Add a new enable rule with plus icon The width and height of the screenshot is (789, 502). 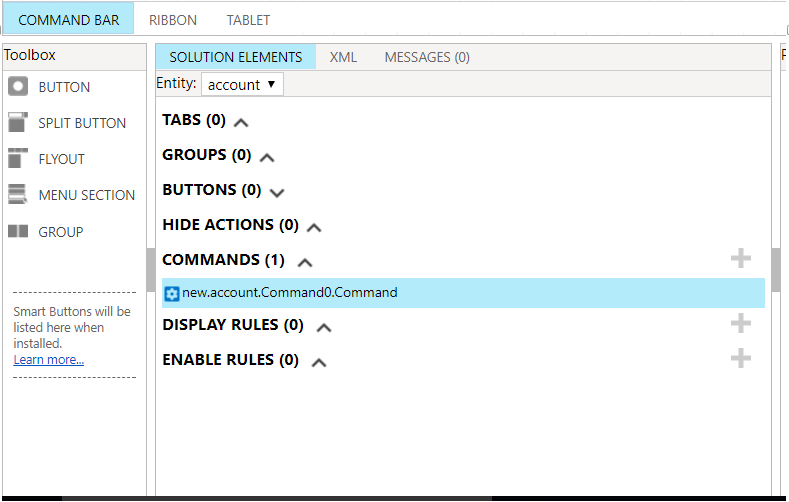point(740,358)
